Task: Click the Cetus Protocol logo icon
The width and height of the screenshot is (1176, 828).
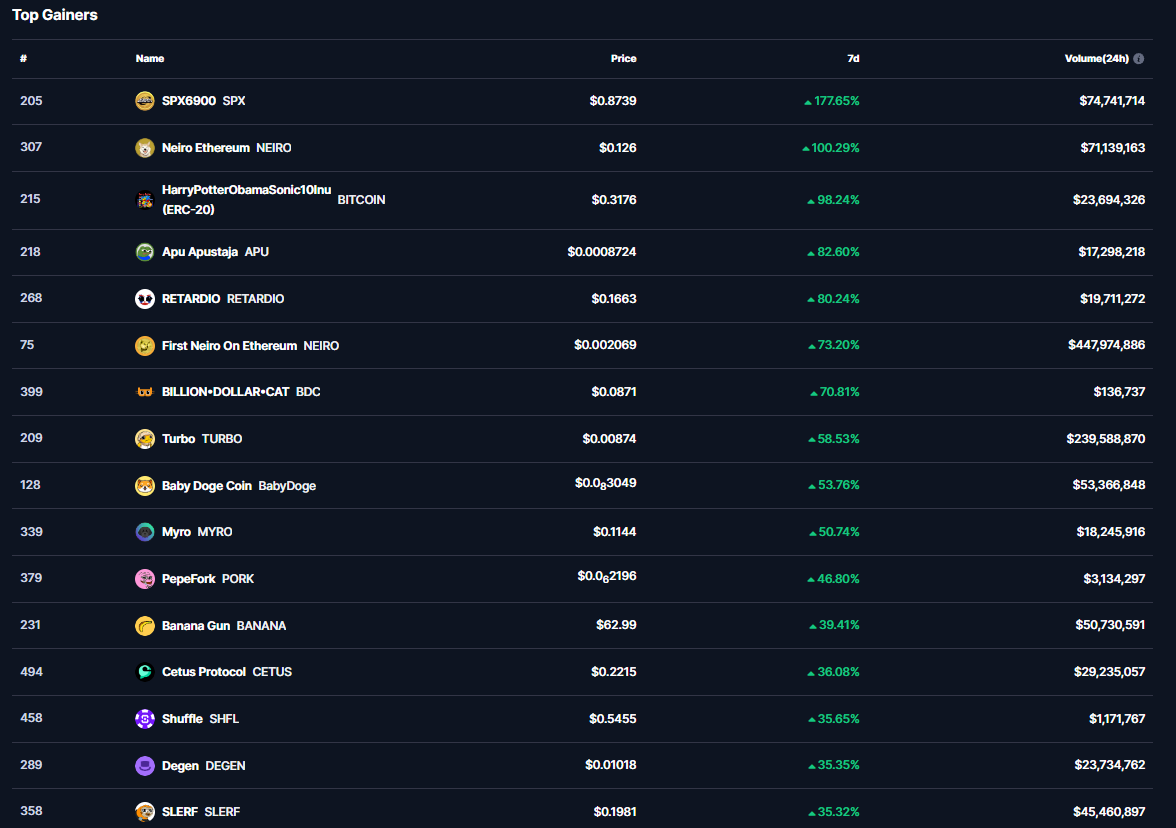Action: click(x=145, y=672)
